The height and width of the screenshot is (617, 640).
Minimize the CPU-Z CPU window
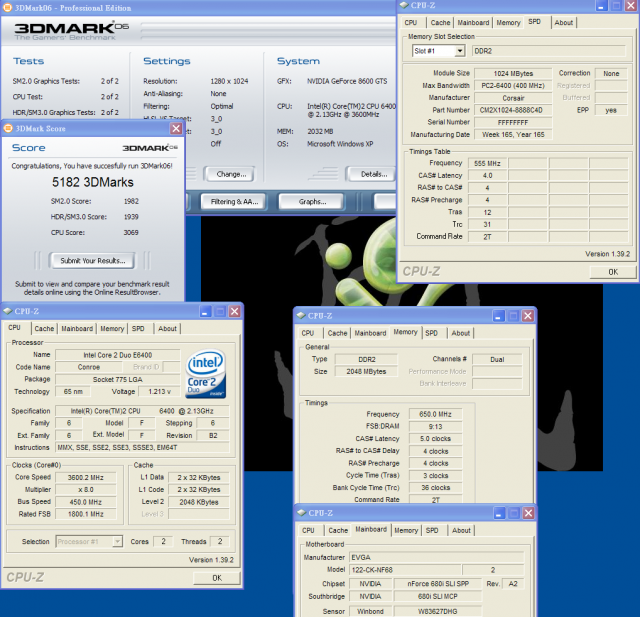tap(205, 311)
